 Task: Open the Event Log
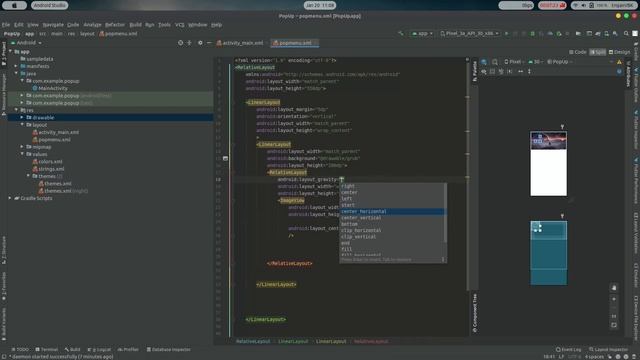[568, 350]
